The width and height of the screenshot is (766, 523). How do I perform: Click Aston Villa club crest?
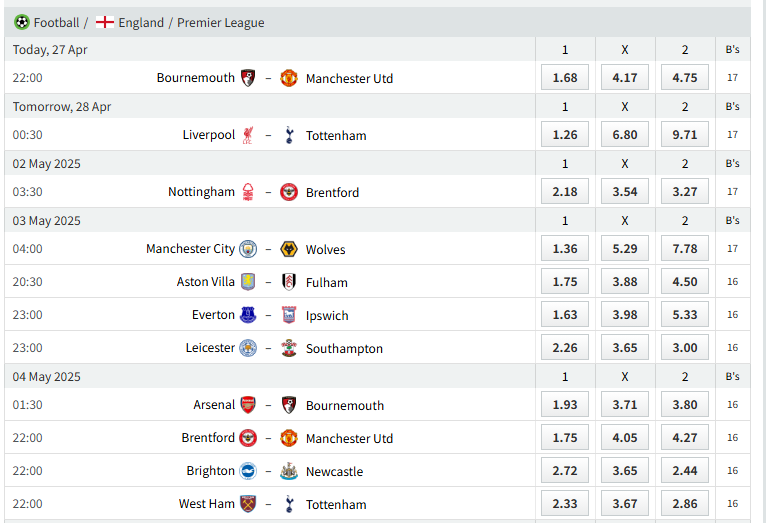click(247, 282)
